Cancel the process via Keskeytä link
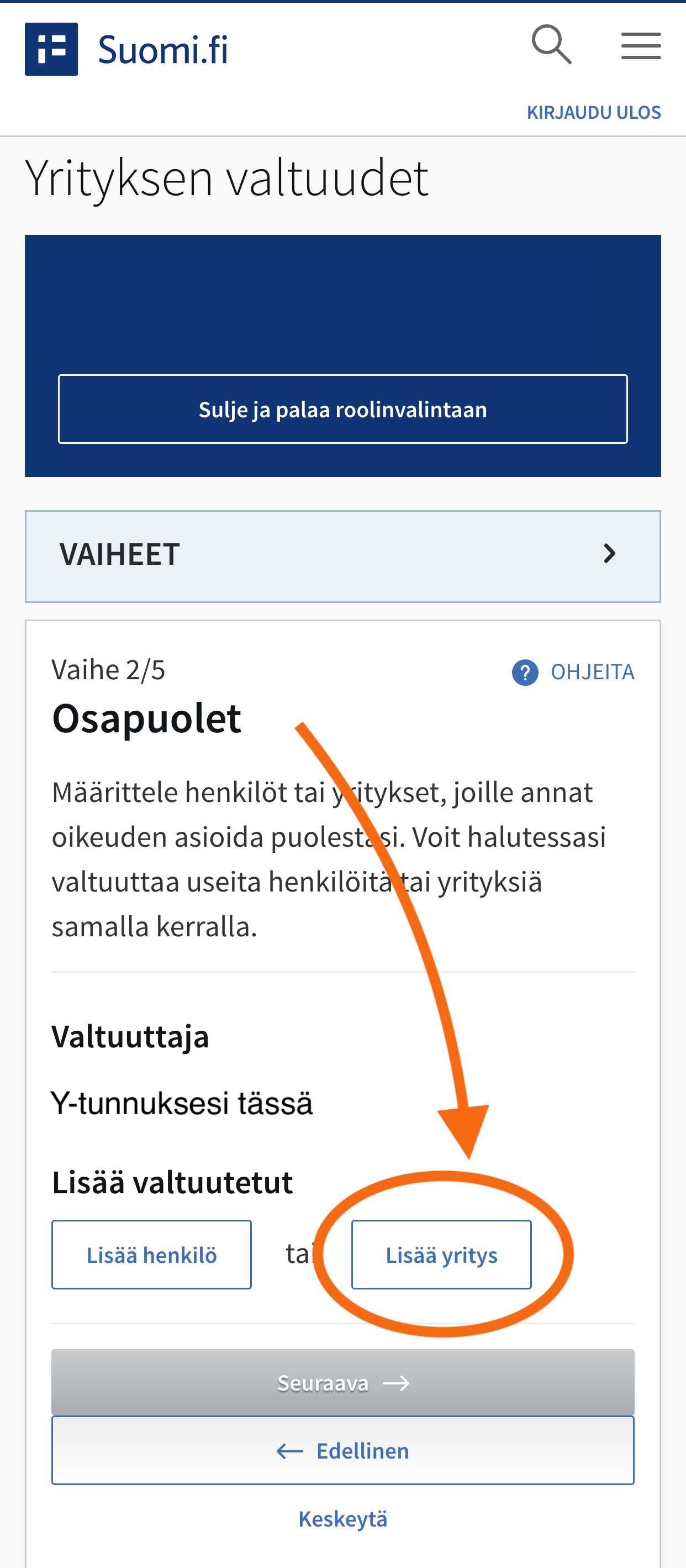The height and width of the screenshot is (1568, 686). coord(343,1519)
